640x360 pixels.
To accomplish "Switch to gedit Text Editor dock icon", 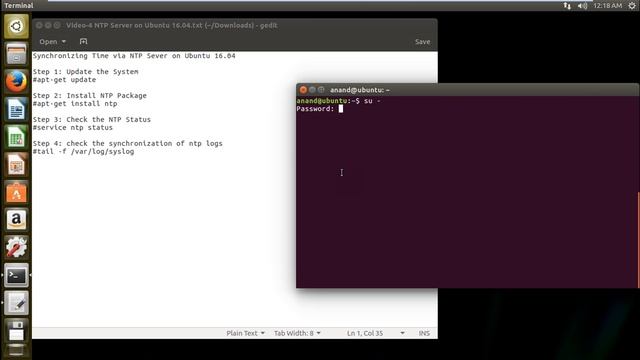I will click(x=16, y=303).
